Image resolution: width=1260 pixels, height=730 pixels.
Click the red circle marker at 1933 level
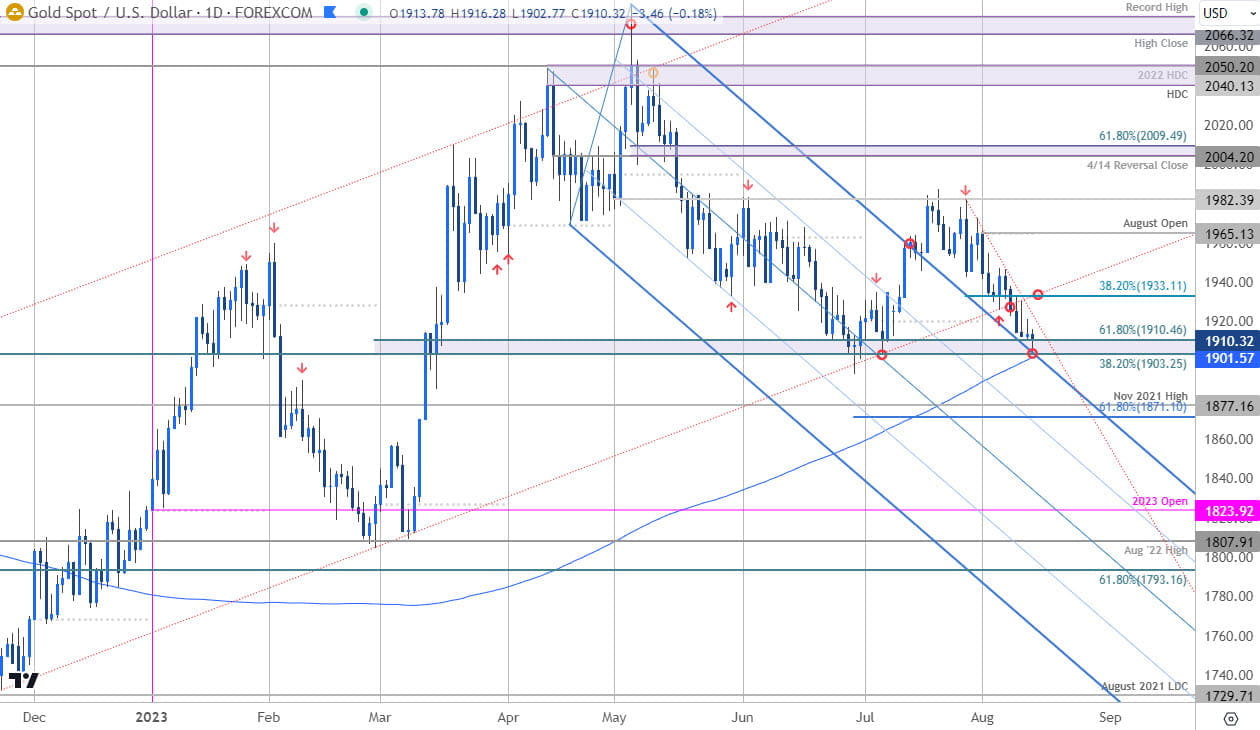[x=1039, y=294]
